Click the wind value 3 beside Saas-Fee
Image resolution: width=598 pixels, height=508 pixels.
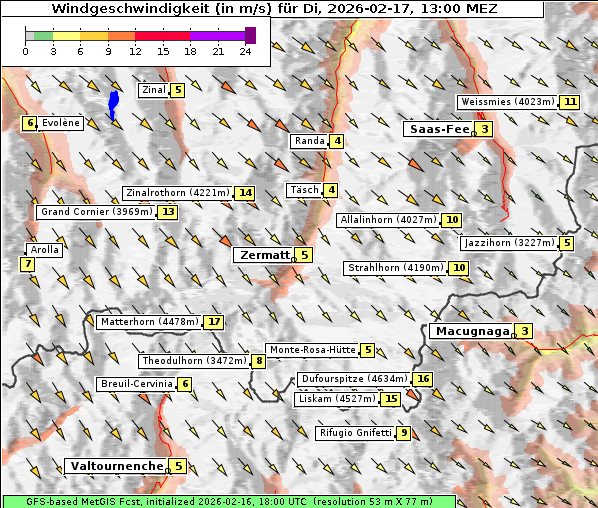point(484,129)
